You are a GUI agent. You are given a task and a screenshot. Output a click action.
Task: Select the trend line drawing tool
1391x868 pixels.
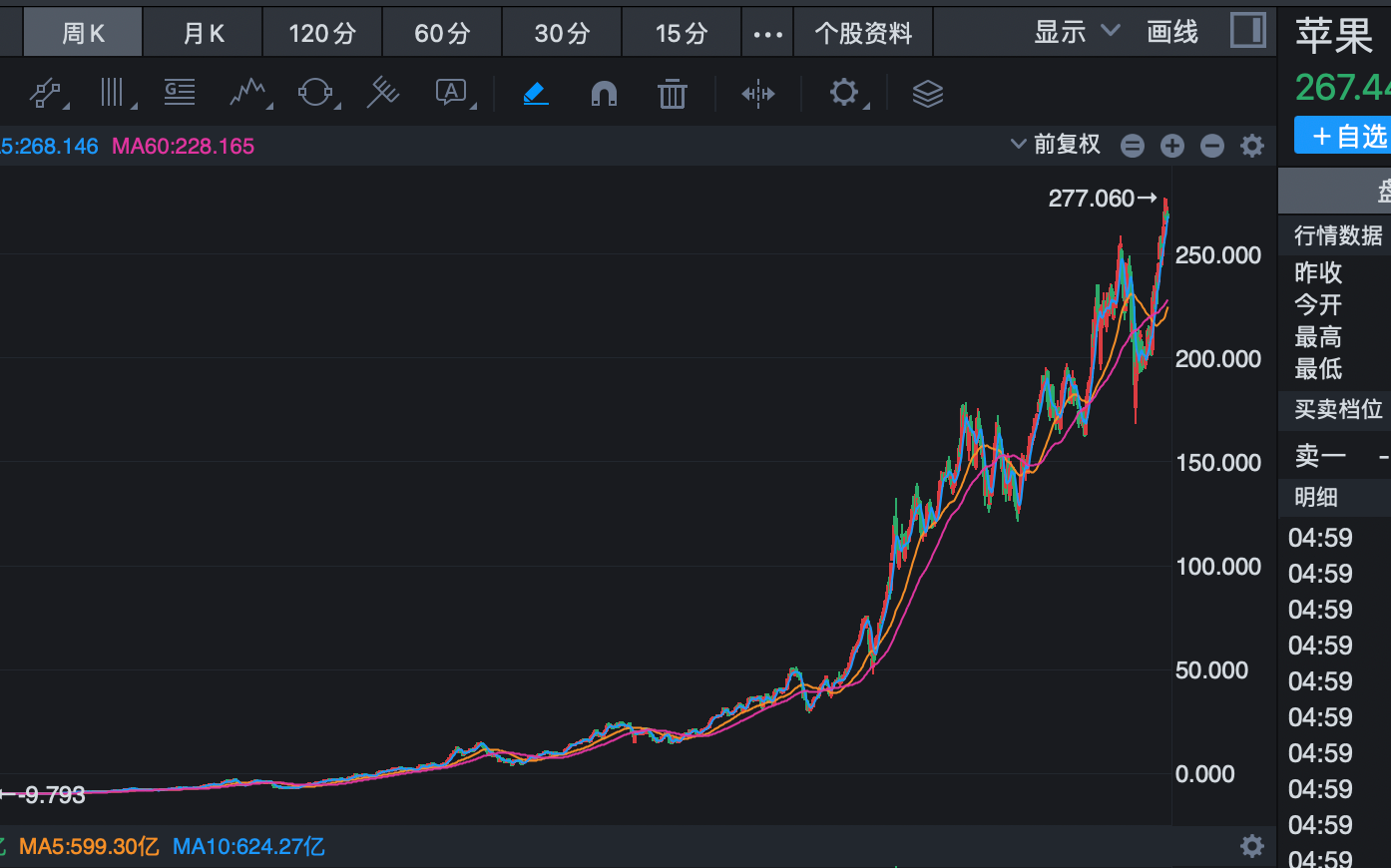point(47,94)
